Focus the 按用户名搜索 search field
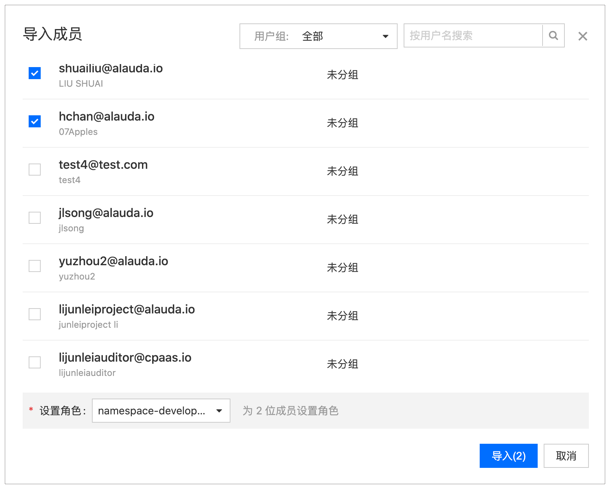Image resolution: width=610 pixels, height=488 pixels. 472,36
